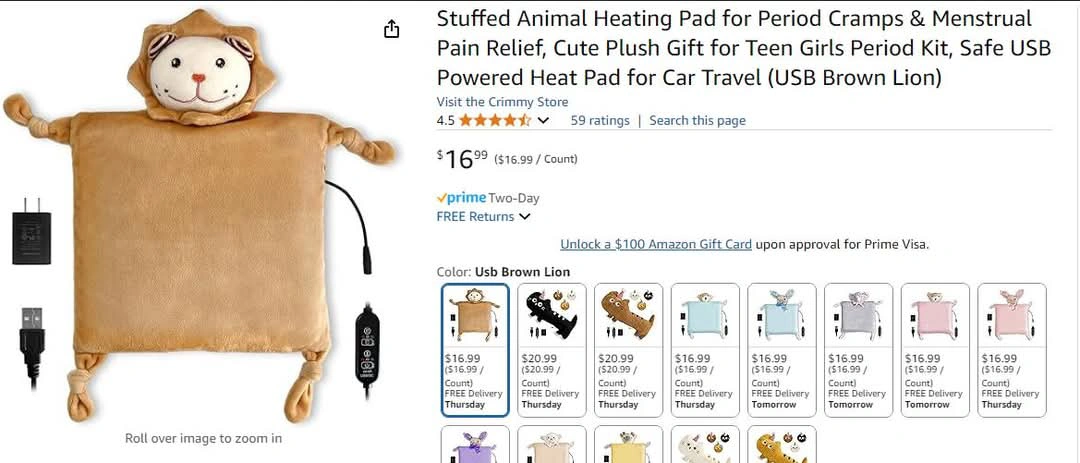Open Unlock a $100 Amazon Gift Card offer
The height and width of the screenshot is (463, 1080).
(656, 244)
